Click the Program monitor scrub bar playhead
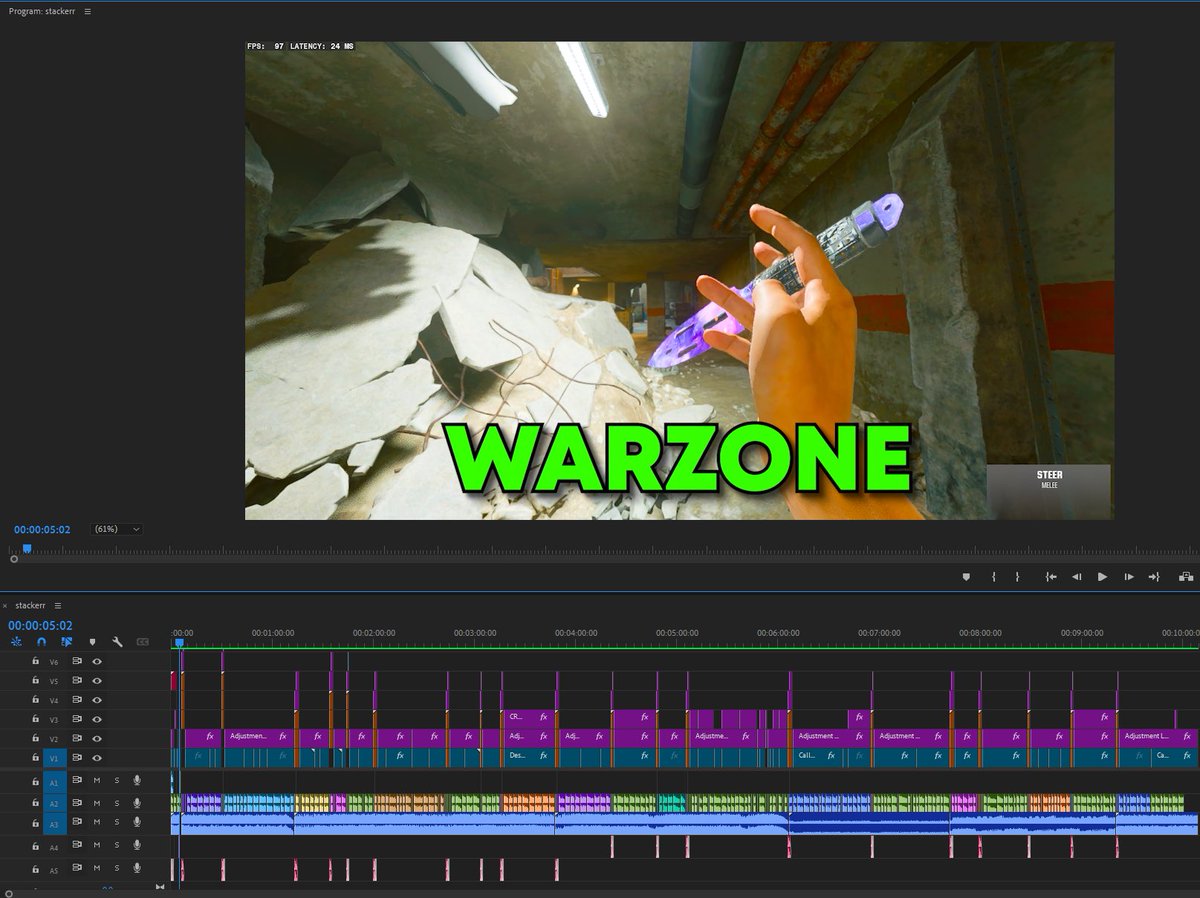This screenshot has height=898, width=1200. tap(27, 548)
